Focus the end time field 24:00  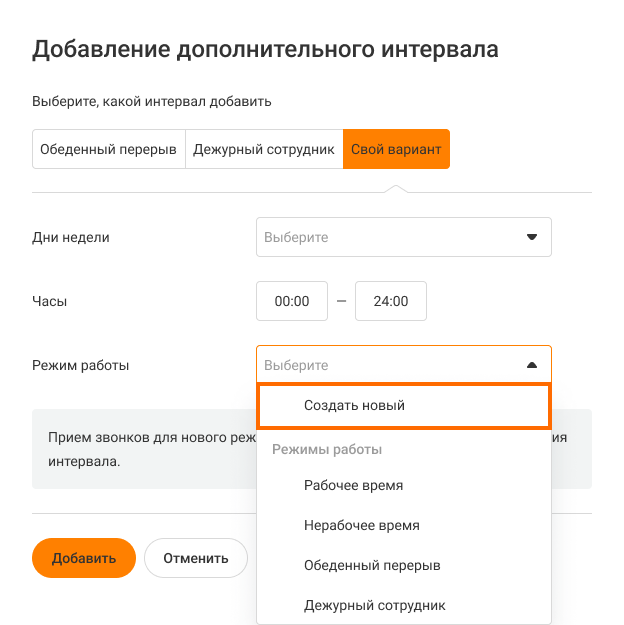tap(391, 301)
